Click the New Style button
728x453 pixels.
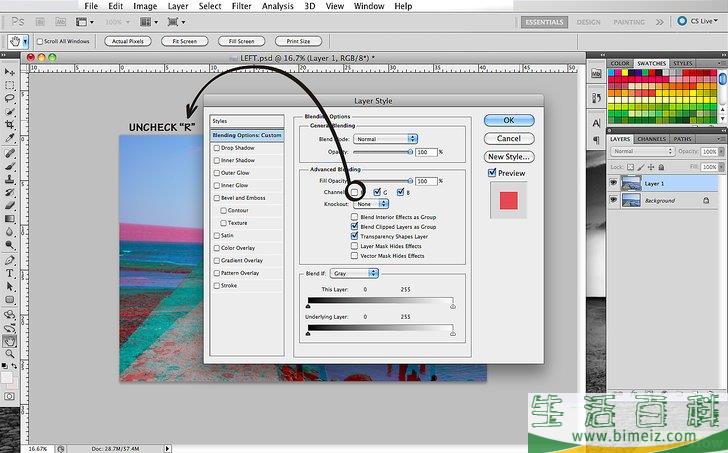[x=508, y=157]
